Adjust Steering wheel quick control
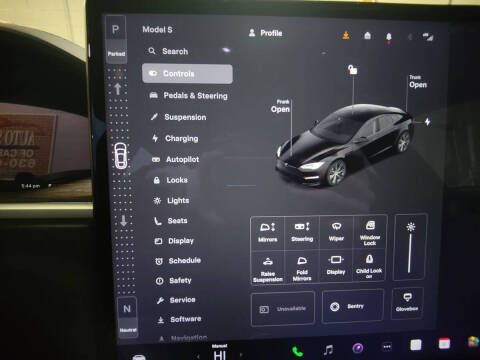Viewport: 480px width, 360px height. click(x=302, y=232)
